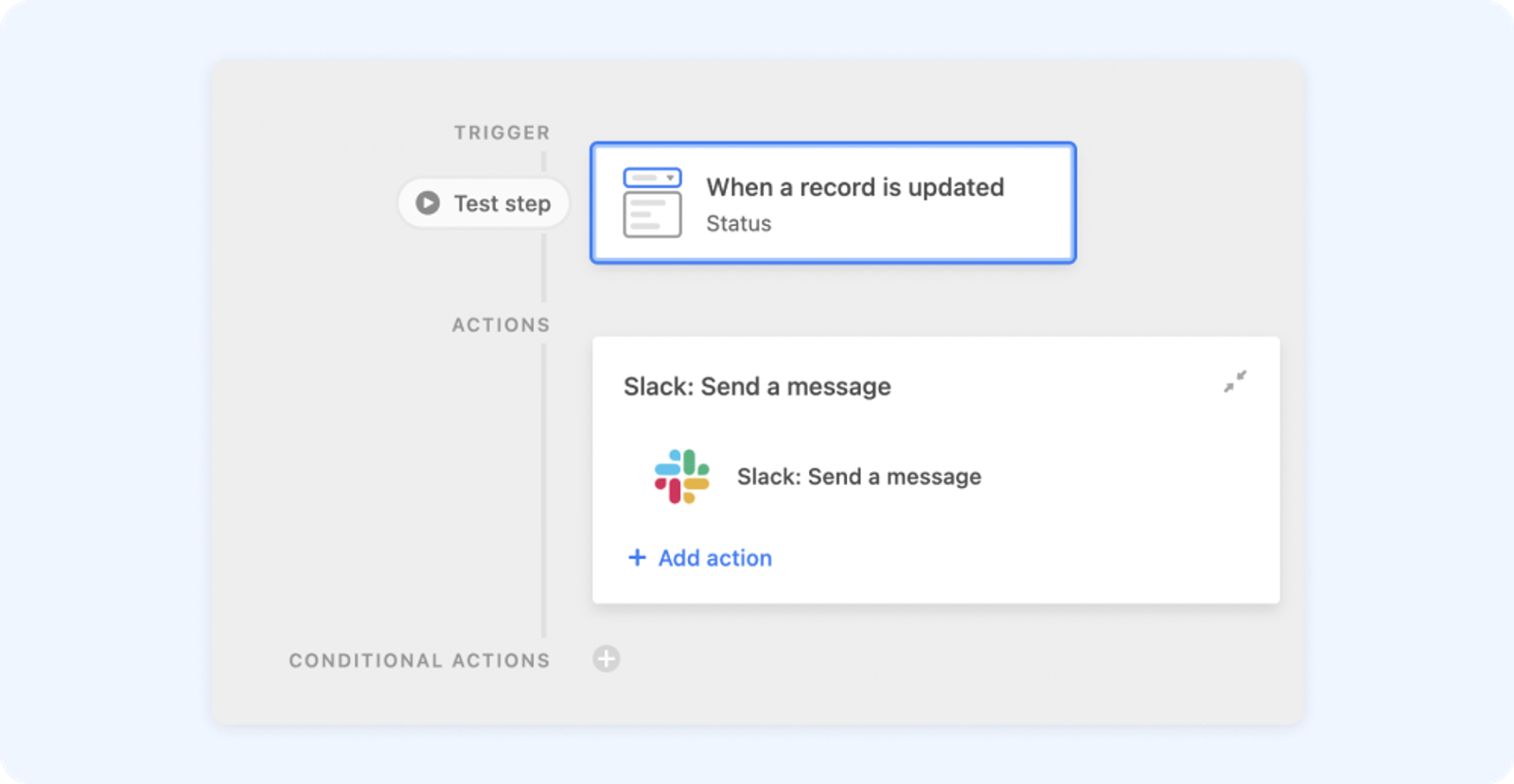Click the Test step play icon

[428, 202]
